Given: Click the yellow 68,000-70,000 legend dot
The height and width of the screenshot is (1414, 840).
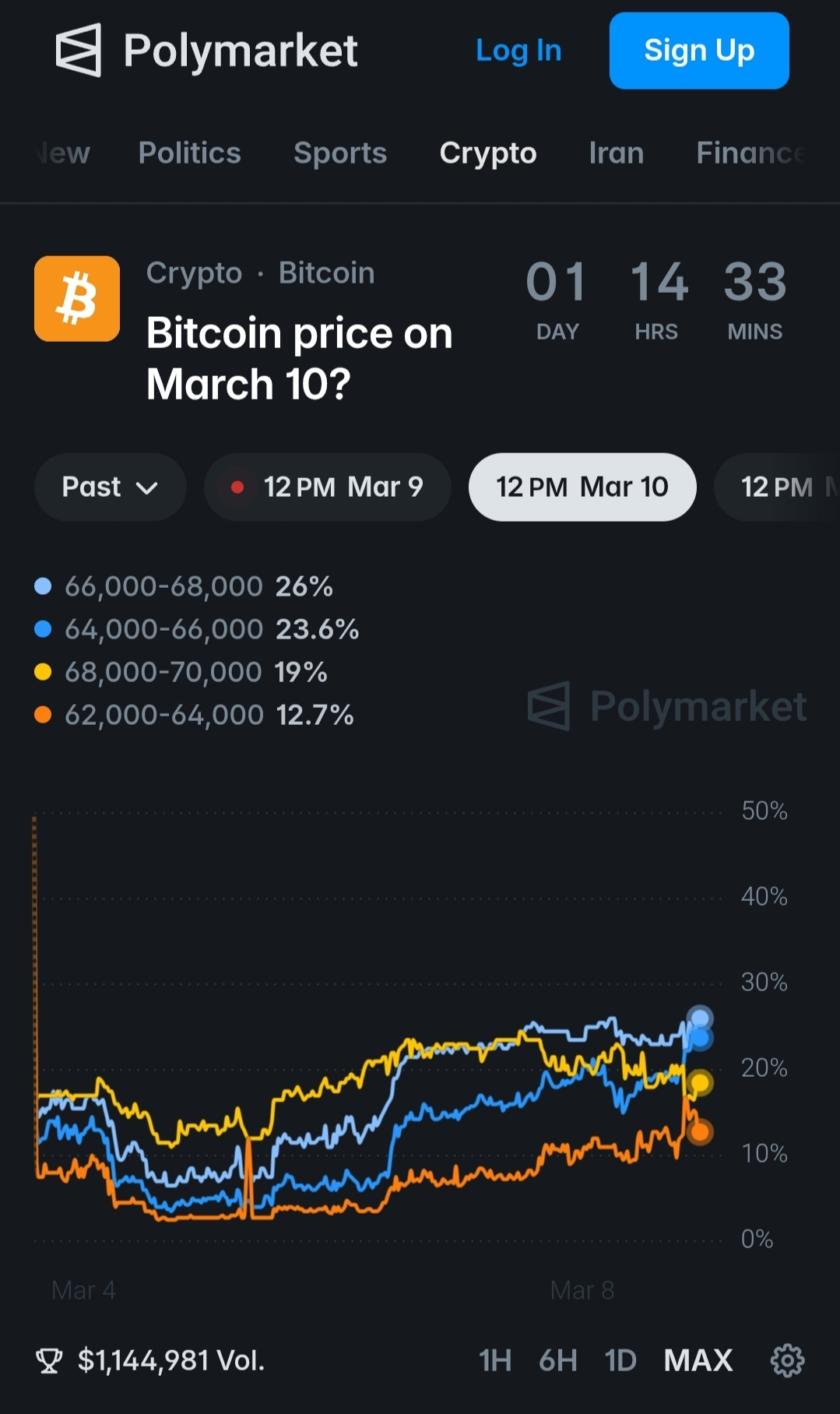Looking at the screenshot, I should (44, 672).
